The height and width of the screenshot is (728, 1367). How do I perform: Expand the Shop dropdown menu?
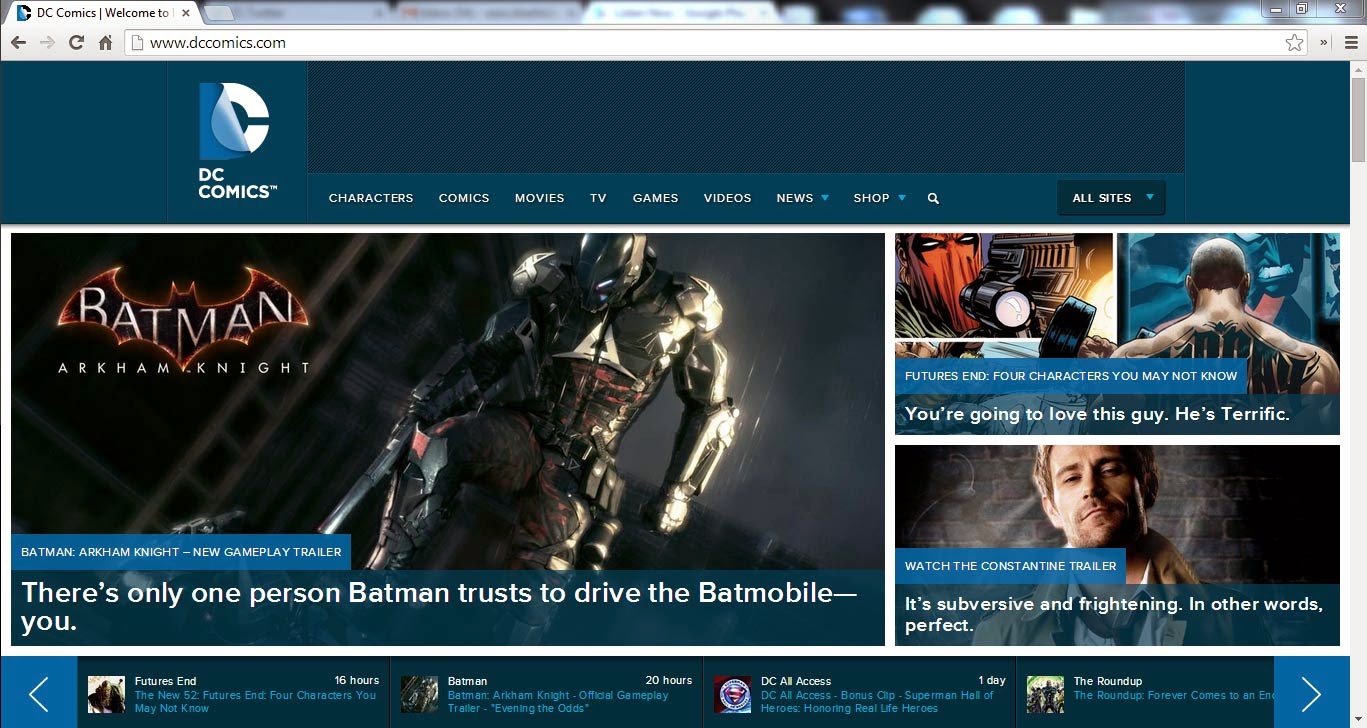(880, 198)
